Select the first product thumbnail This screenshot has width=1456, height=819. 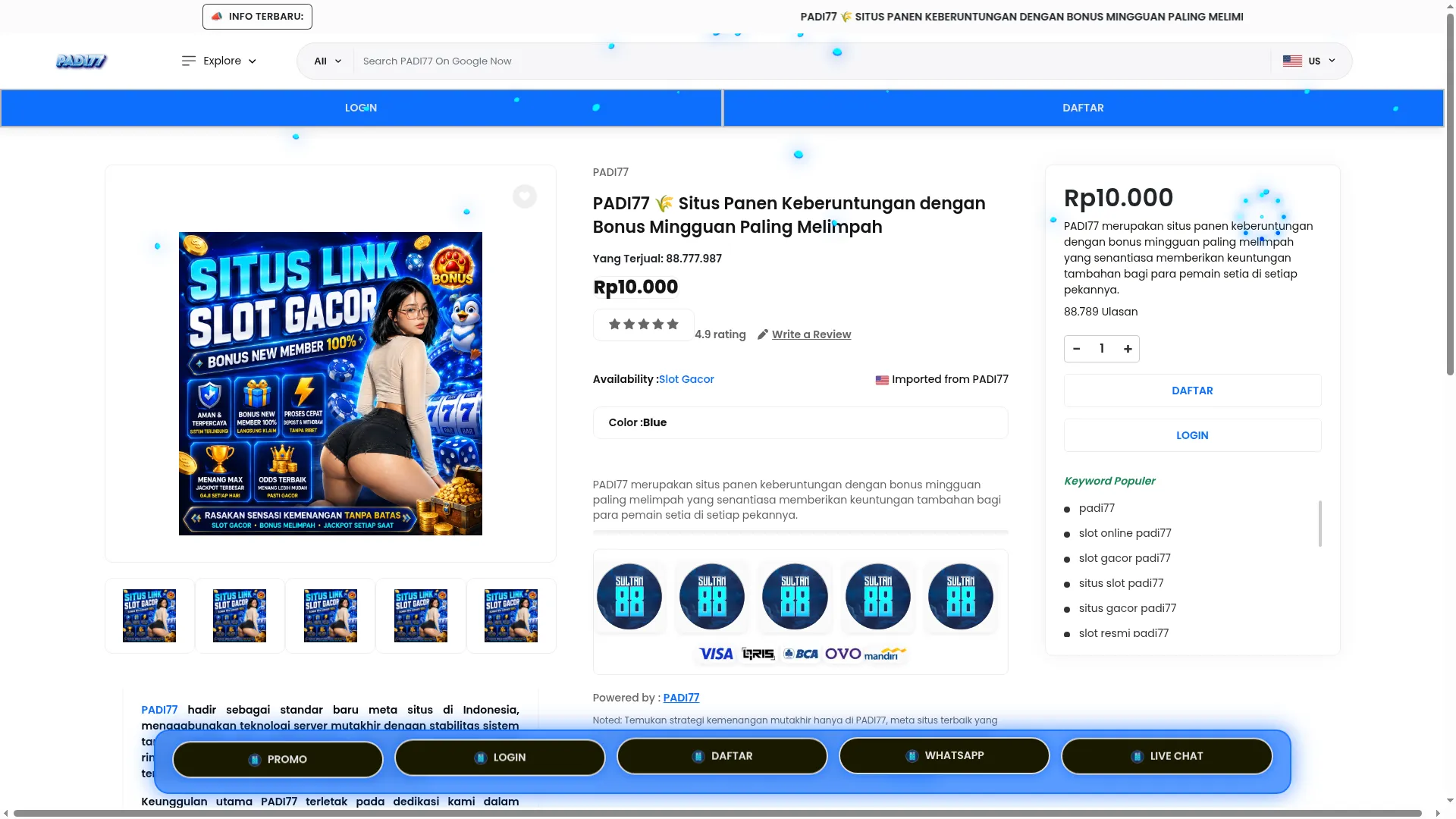[149, 616]
